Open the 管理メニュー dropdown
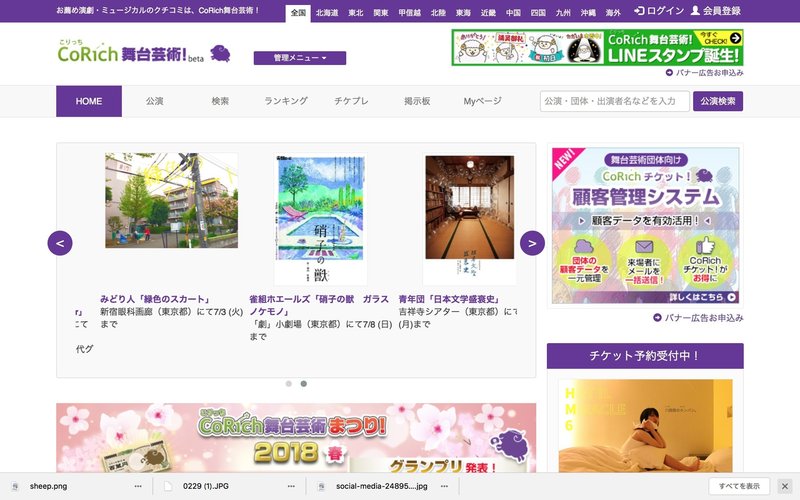 tap(299, 58)
